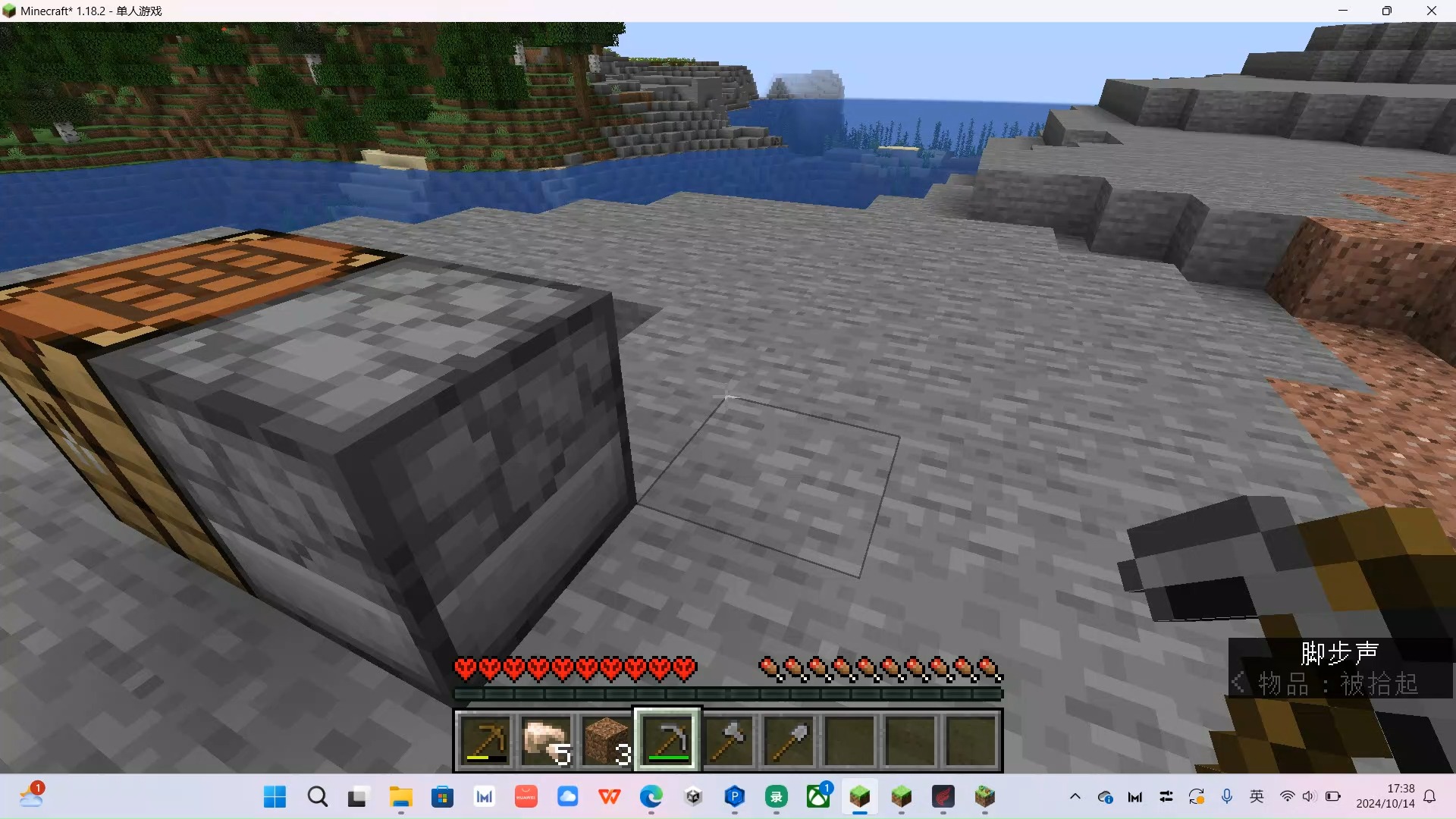Open Microsoft Store from the taskbar
1456x819 pixels.
(x=442, y=797)
